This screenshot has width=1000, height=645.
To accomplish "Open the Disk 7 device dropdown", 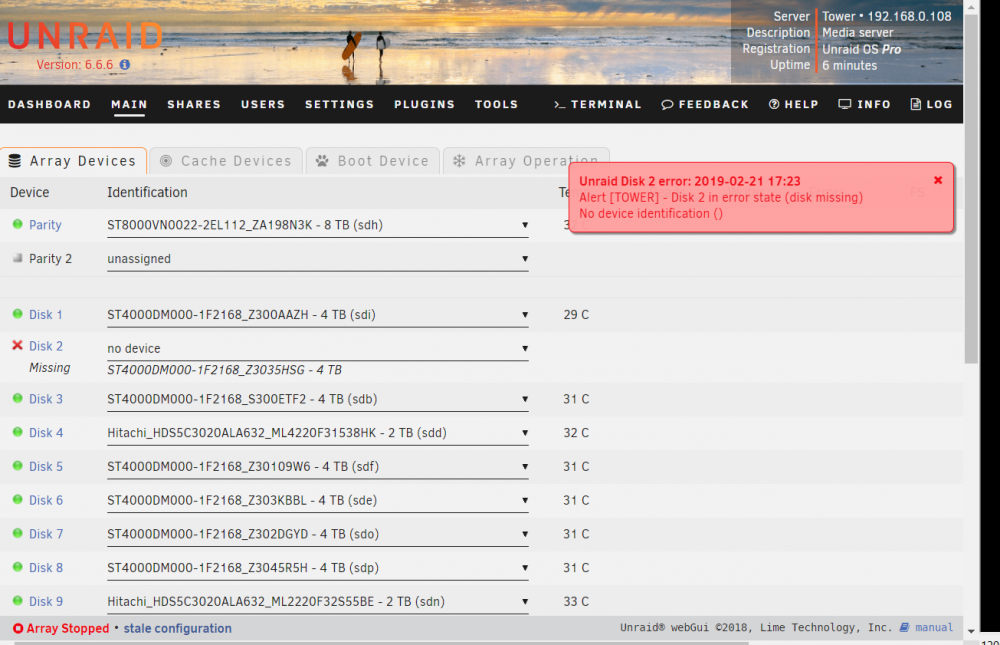I will click(318, 535).
